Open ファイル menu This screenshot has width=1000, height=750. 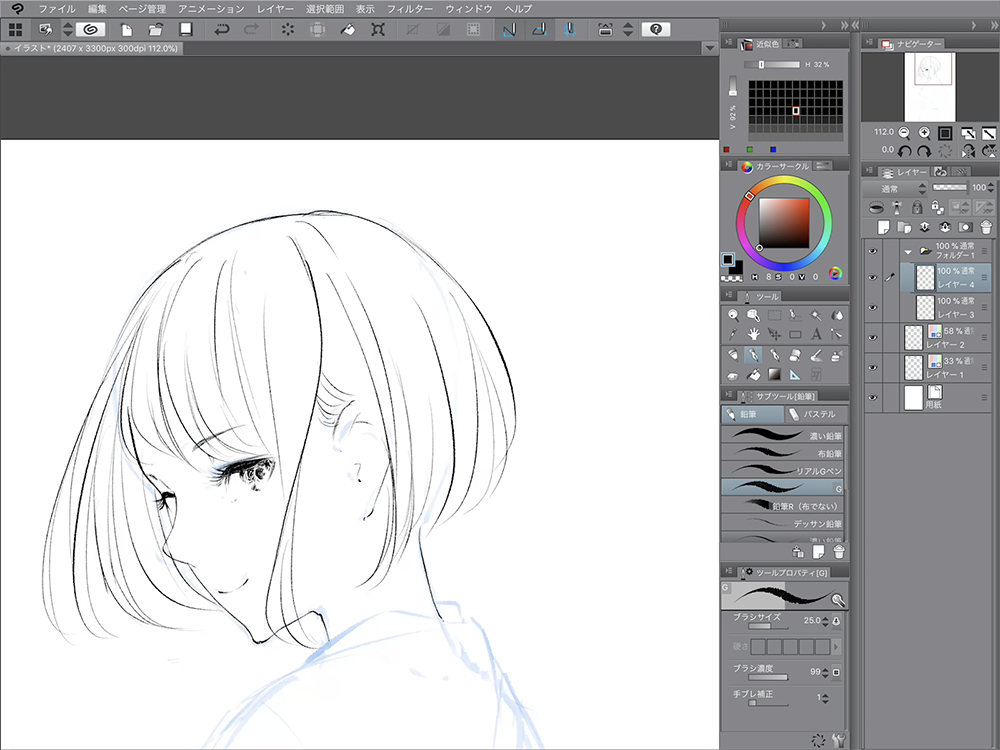[57, 9]
